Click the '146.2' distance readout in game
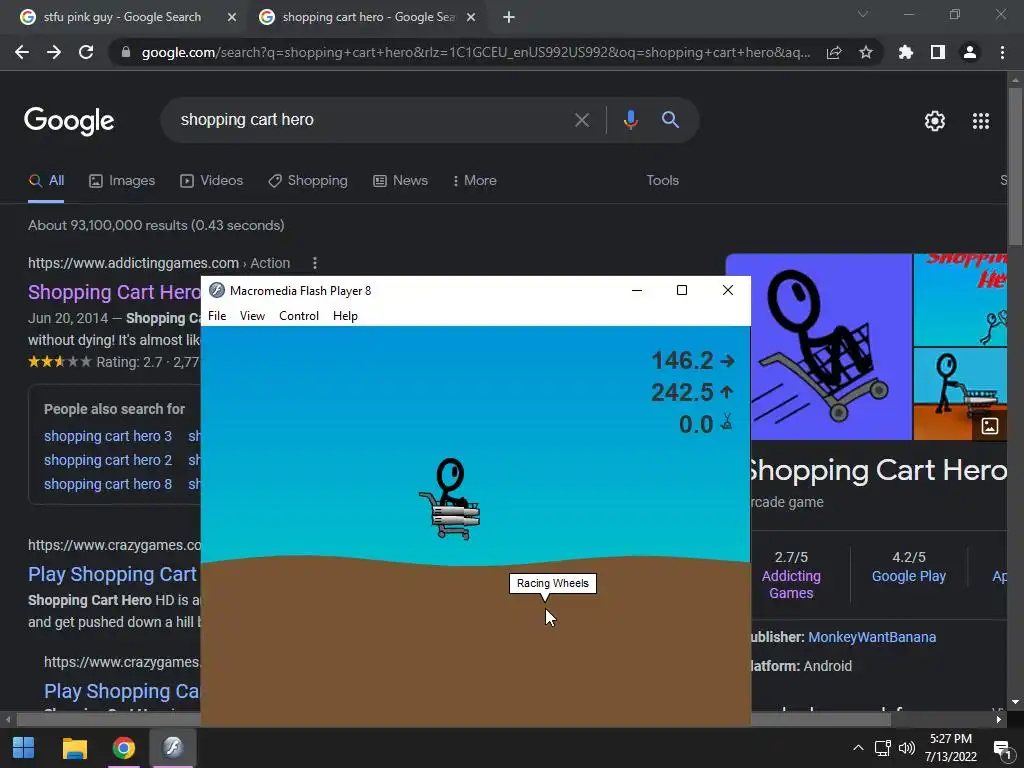Image resolution: width=1024 pixels, height=768 pixels. [682, 360]
